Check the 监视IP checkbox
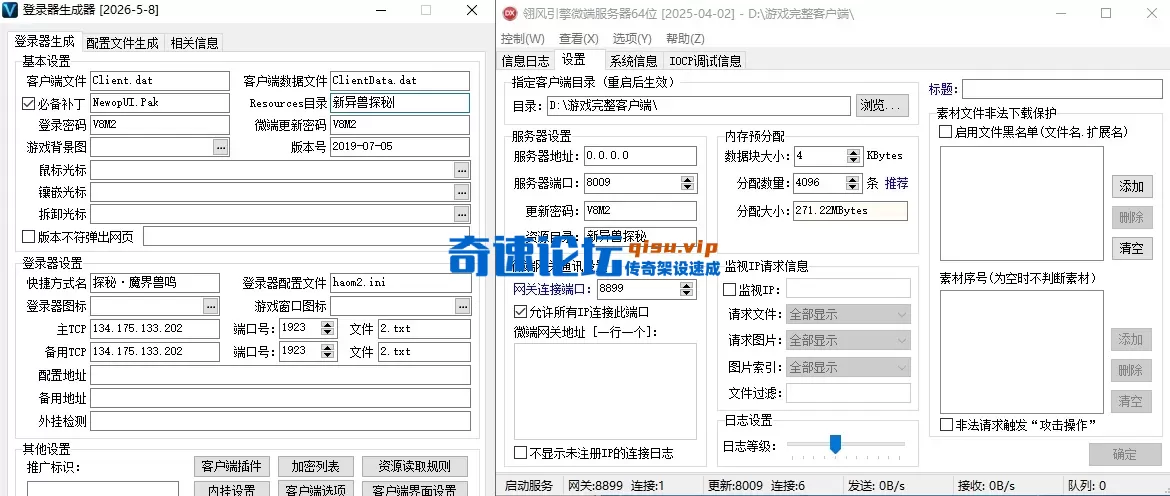Viewport: 1170px width, 496px height. [x=729, y=289]
